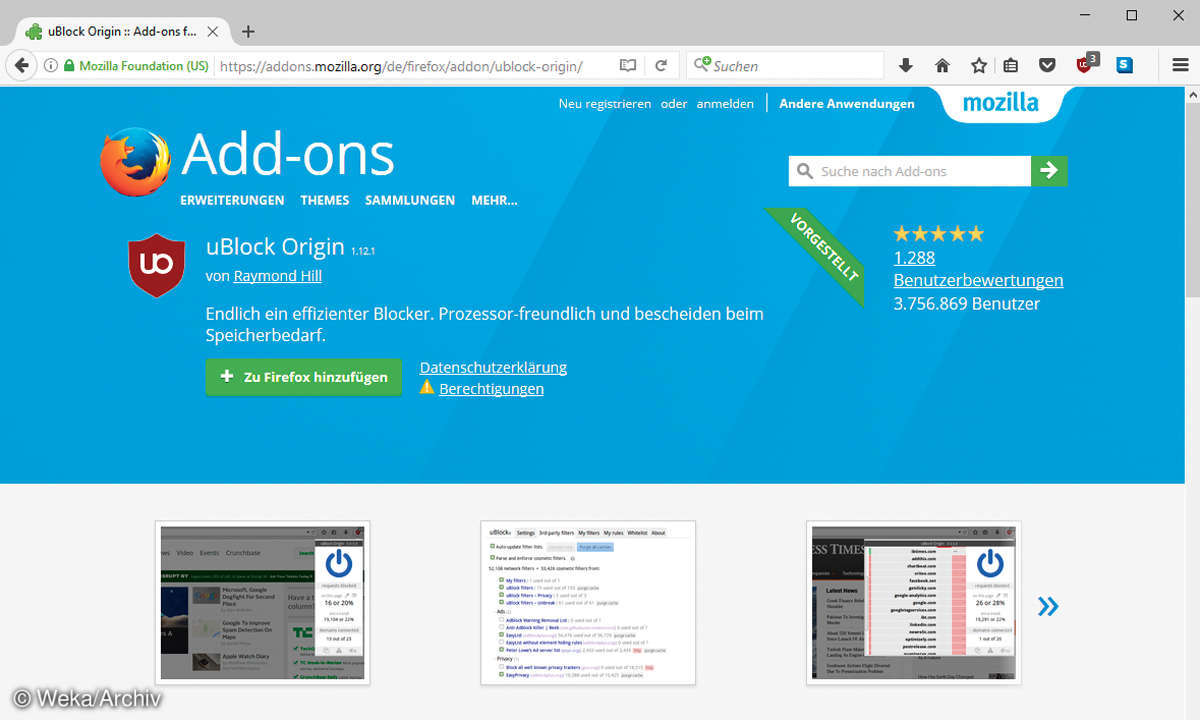The height and width of the screenshot is (720, 1200).
Task: Click the 3.756.869 Benutzer text
Action: (x=967, y=303)
